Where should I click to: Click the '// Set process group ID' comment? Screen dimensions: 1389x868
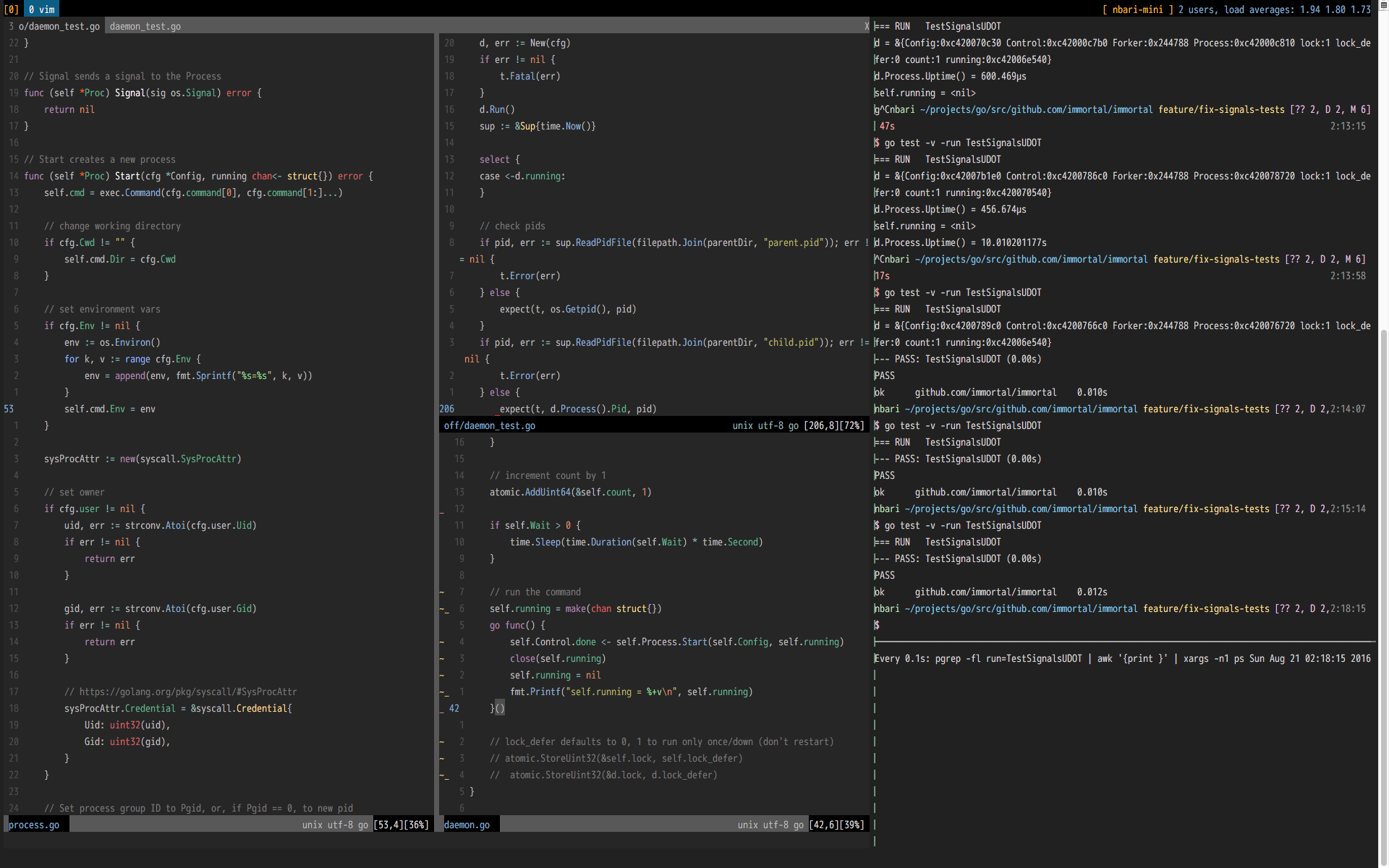coord(199,808)
